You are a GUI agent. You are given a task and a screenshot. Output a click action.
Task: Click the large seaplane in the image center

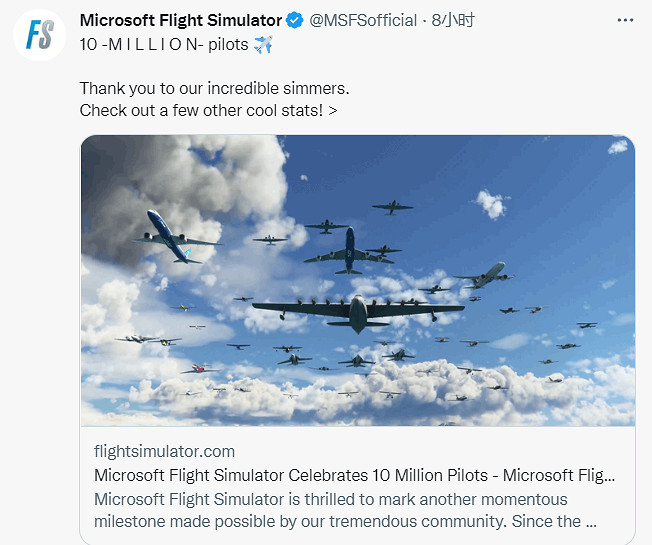pyautogui.click(x=357, y=310)
